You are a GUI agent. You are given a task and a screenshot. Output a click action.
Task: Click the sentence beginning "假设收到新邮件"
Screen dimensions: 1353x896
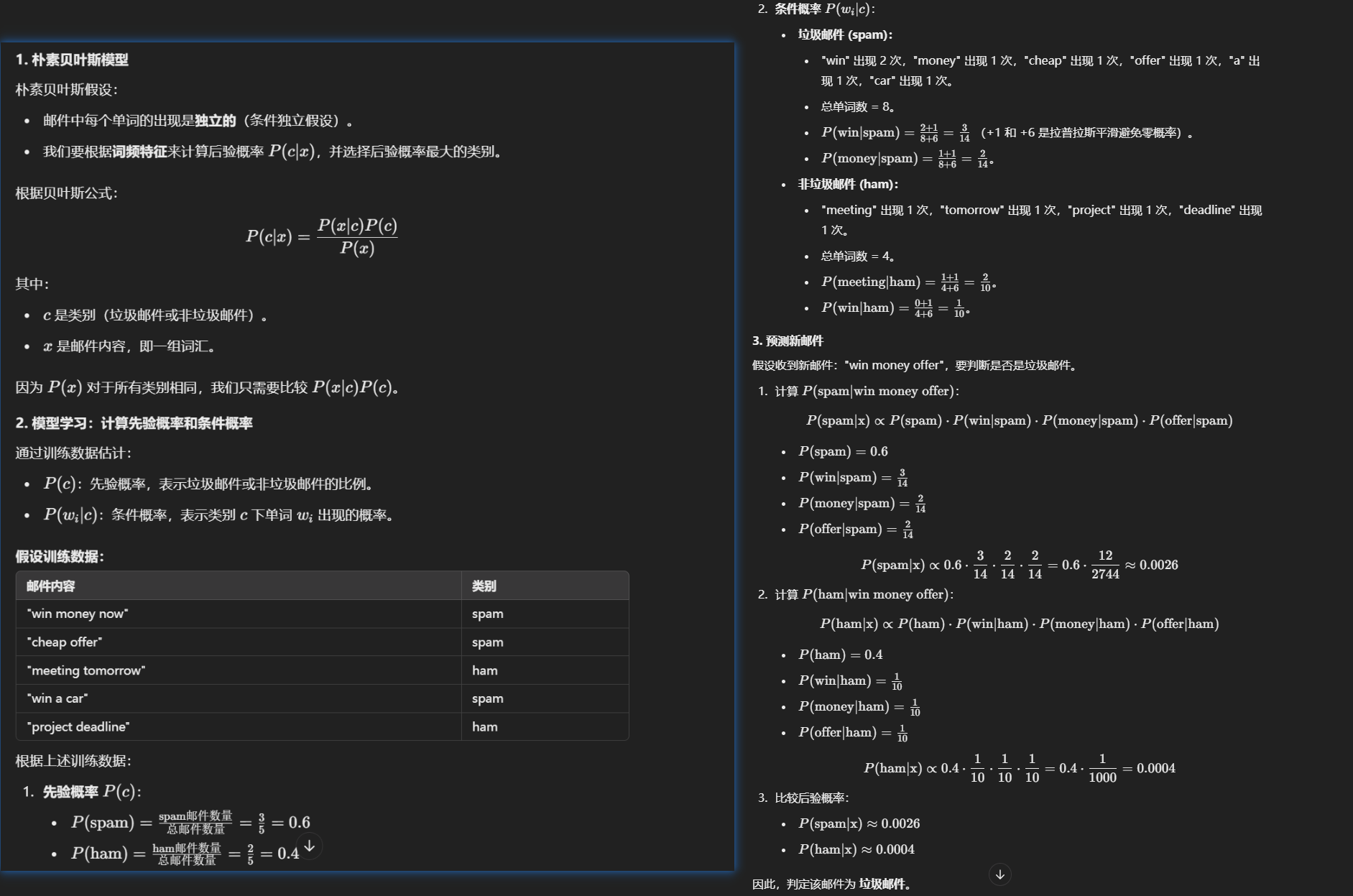pyautogui.click(x=915, y=365)
